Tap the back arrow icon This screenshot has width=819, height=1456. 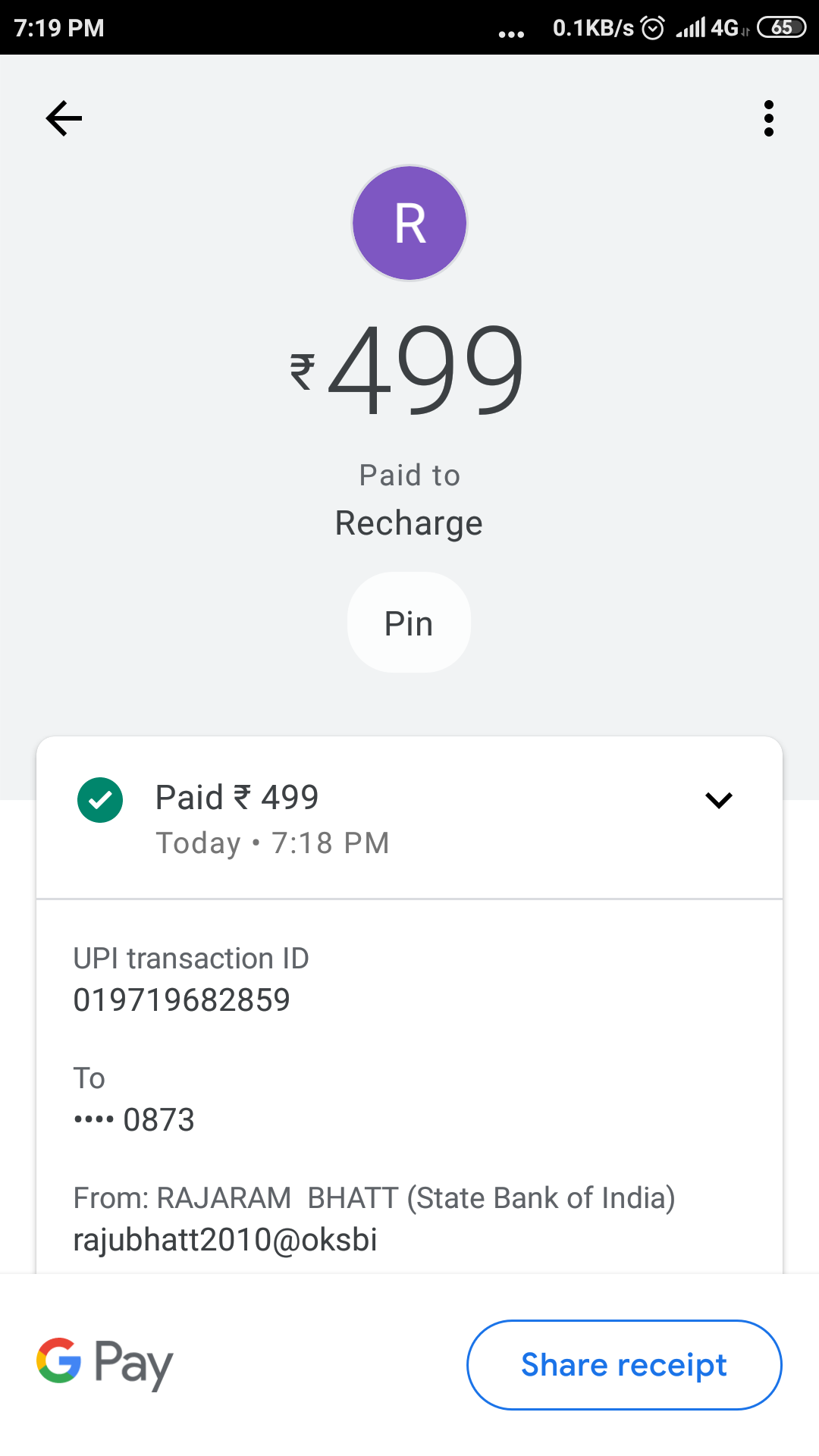64,118
